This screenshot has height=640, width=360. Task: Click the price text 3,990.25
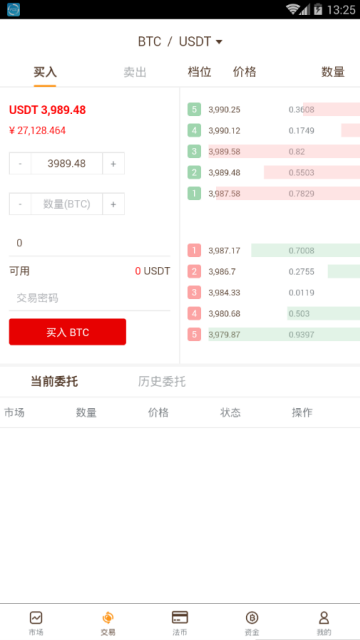click(224, 110)
